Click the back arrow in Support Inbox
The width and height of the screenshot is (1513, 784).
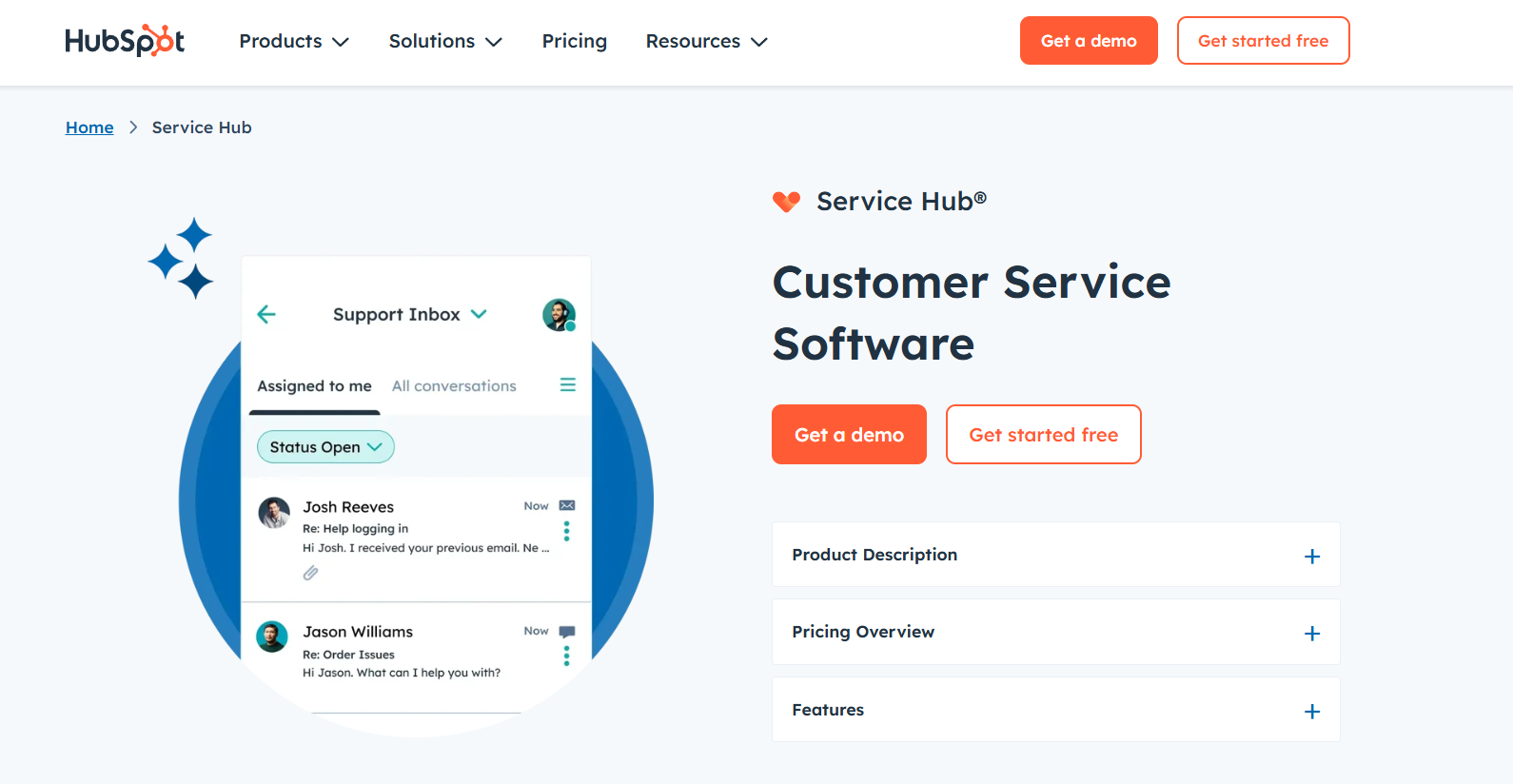coord(266,314)
